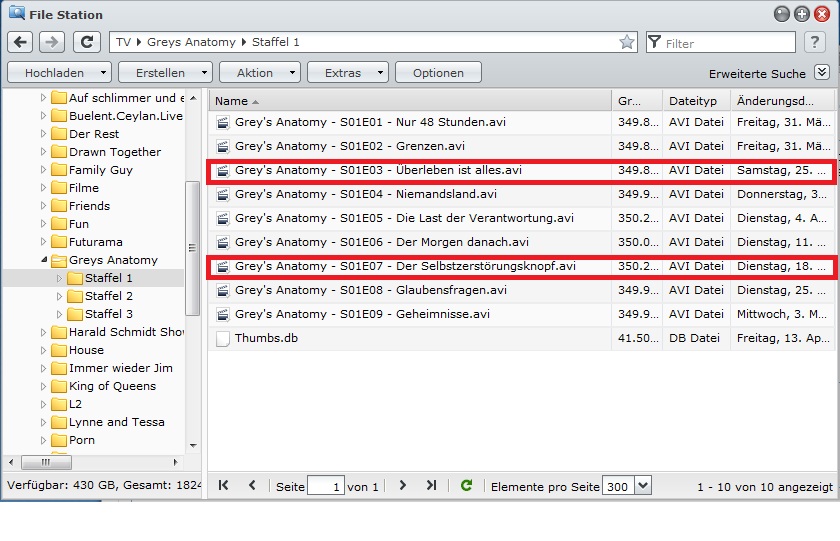Reload the folder with the toolbar refresh button
Screen dimensions: 840x541
[87, 42]
